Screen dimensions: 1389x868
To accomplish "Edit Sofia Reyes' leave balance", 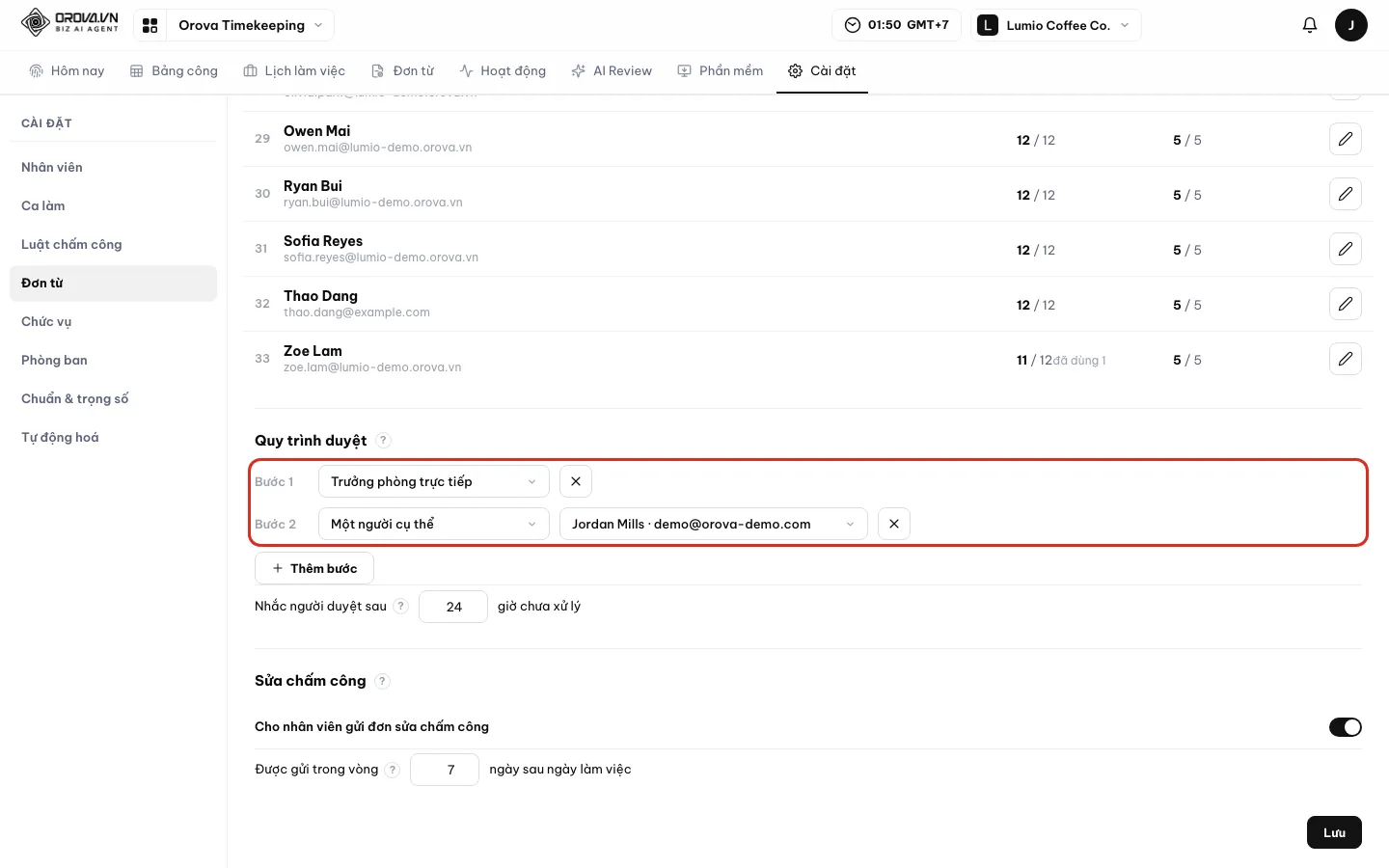I will click(1345, 249).
